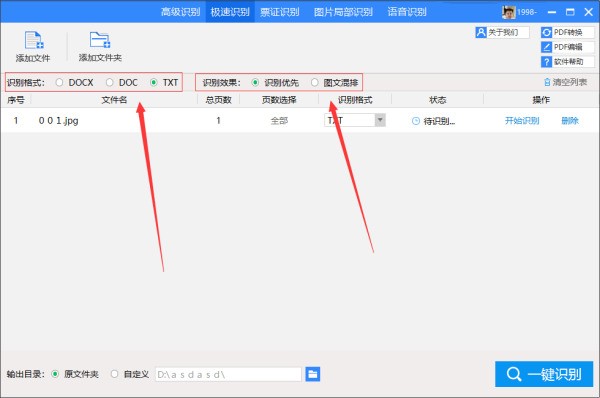600x398 pixels.
Task: Click 删除 link for 001.jpg
Action: [x=570, y=121]
